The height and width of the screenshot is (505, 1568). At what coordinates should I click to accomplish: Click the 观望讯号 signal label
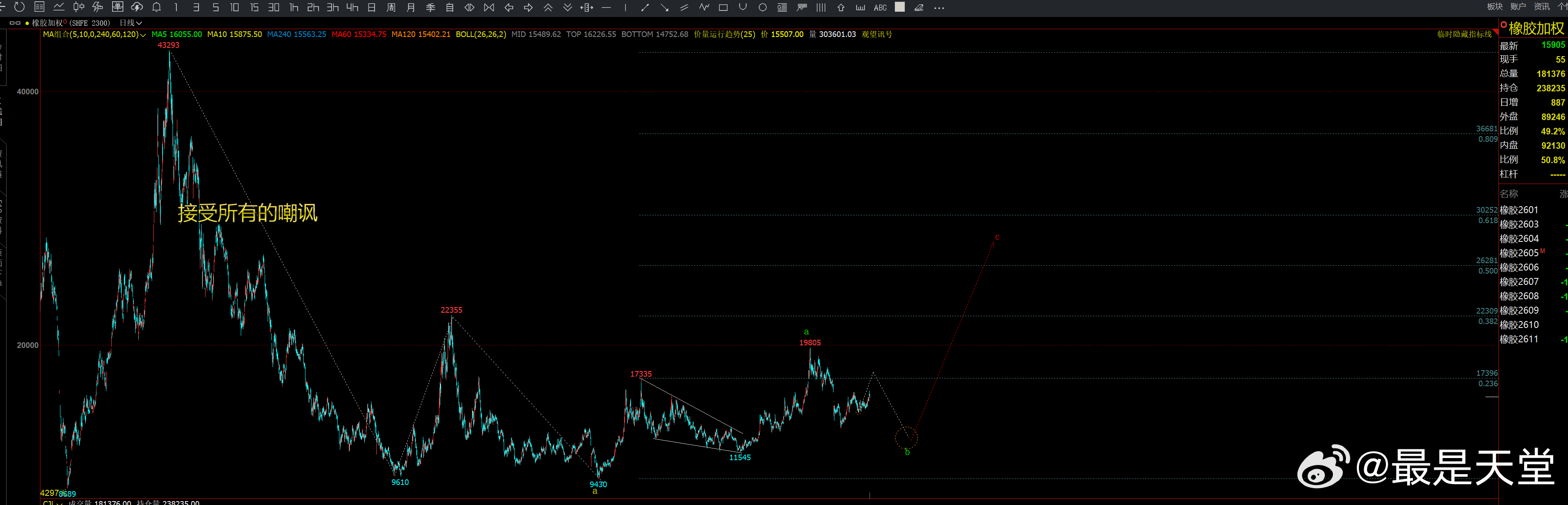(x=877, y=35)
